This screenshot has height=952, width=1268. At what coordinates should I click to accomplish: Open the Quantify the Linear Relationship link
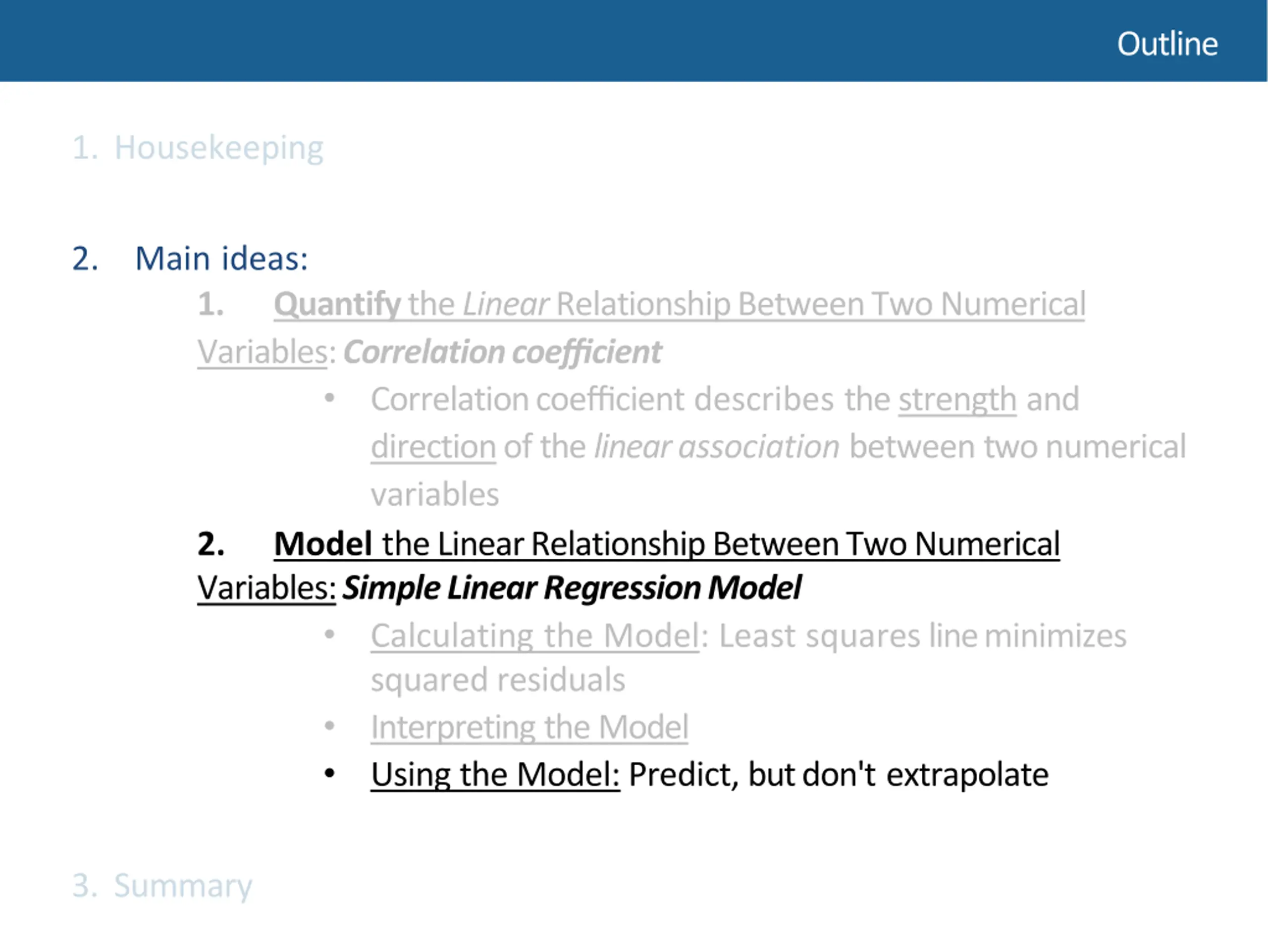679,304
